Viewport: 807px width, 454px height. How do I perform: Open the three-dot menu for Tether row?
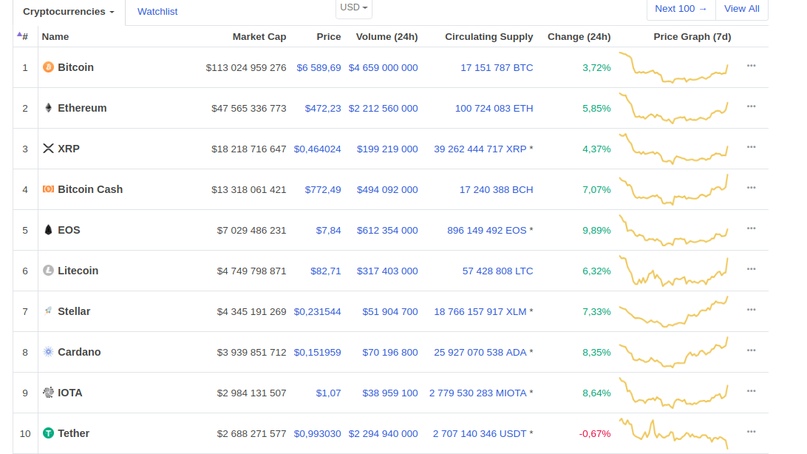751,432
